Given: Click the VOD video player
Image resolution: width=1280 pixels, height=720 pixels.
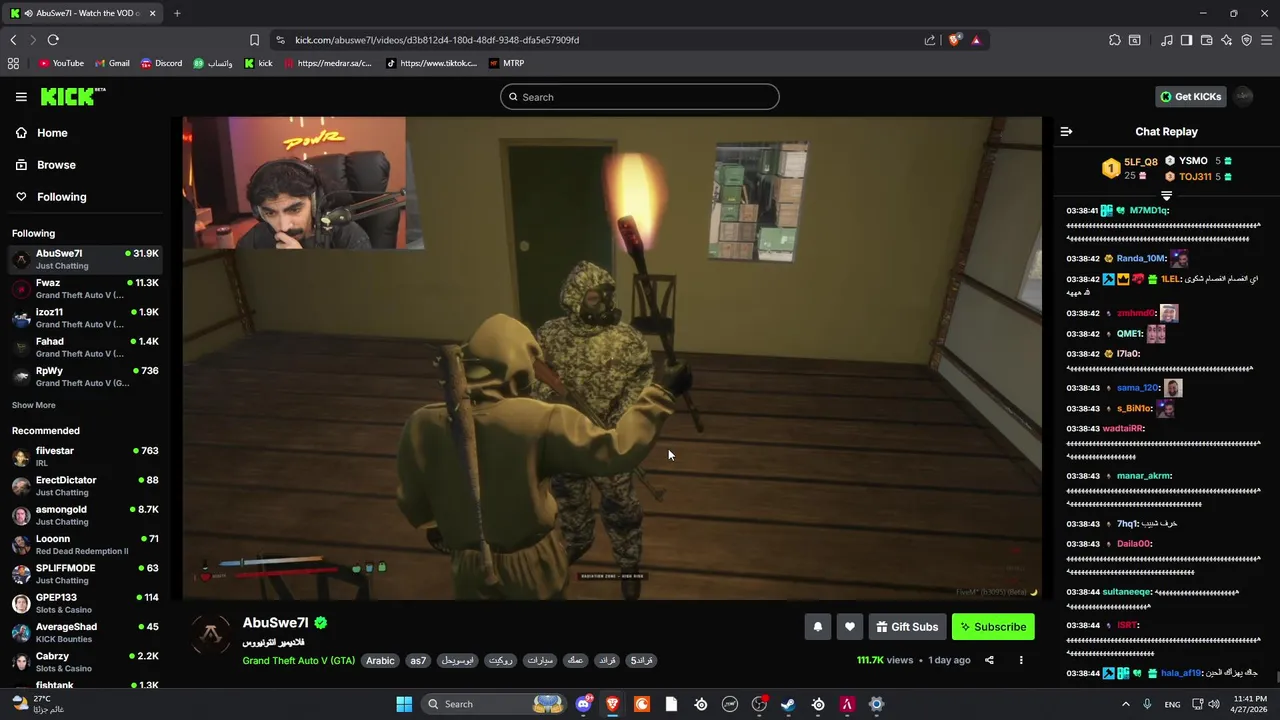Looking at the screenshot, I should [612, 358].
